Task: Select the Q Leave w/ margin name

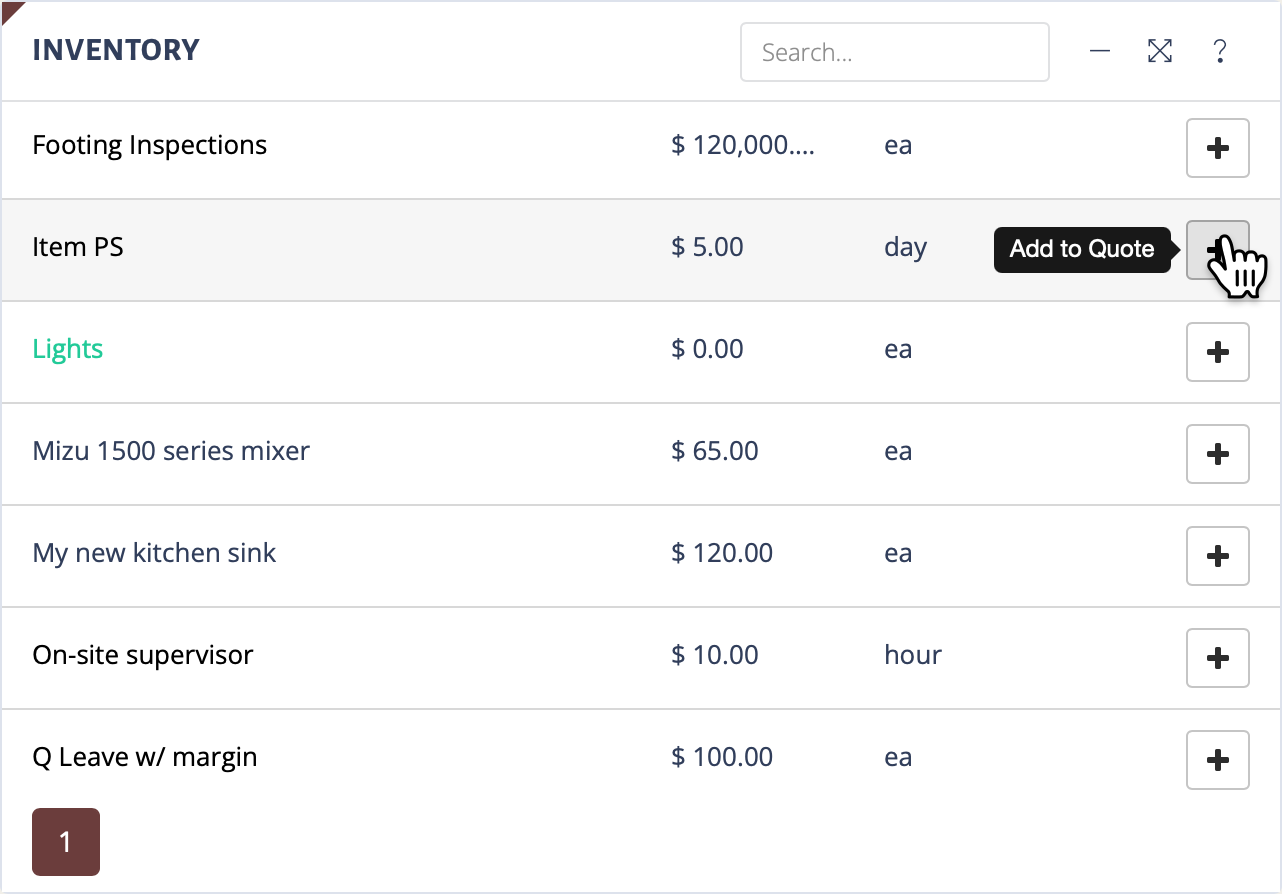Action: click(x=145, y=757)
